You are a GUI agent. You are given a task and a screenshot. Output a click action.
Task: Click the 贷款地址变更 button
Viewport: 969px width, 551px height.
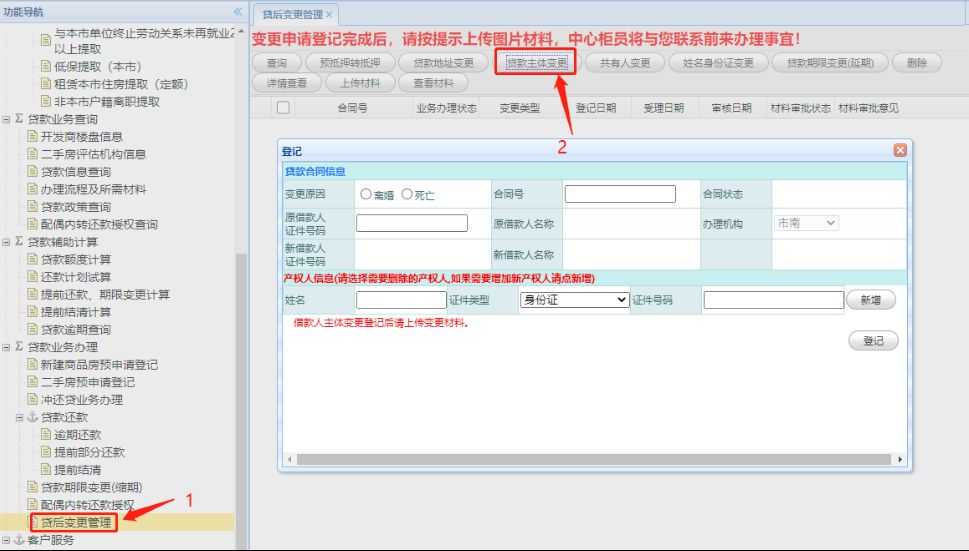pos(444,62)
